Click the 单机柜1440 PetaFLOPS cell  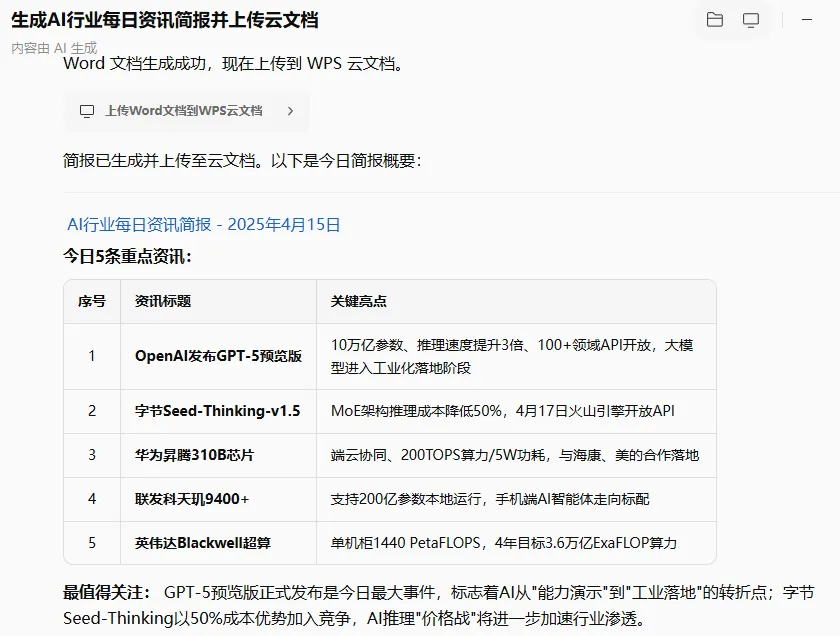(516, 543)
